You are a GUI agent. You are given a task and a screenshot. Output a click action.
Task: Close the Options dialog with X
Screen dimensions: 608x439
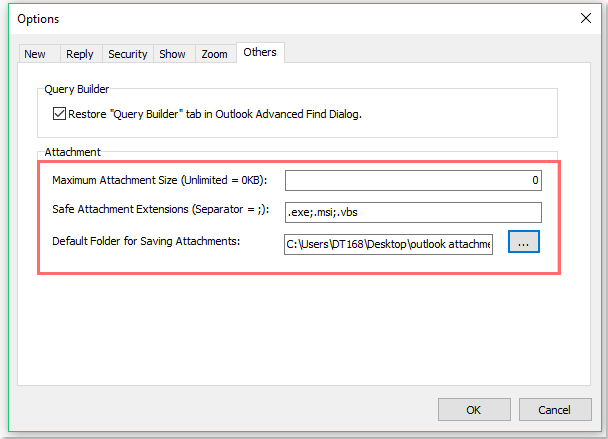585,18
